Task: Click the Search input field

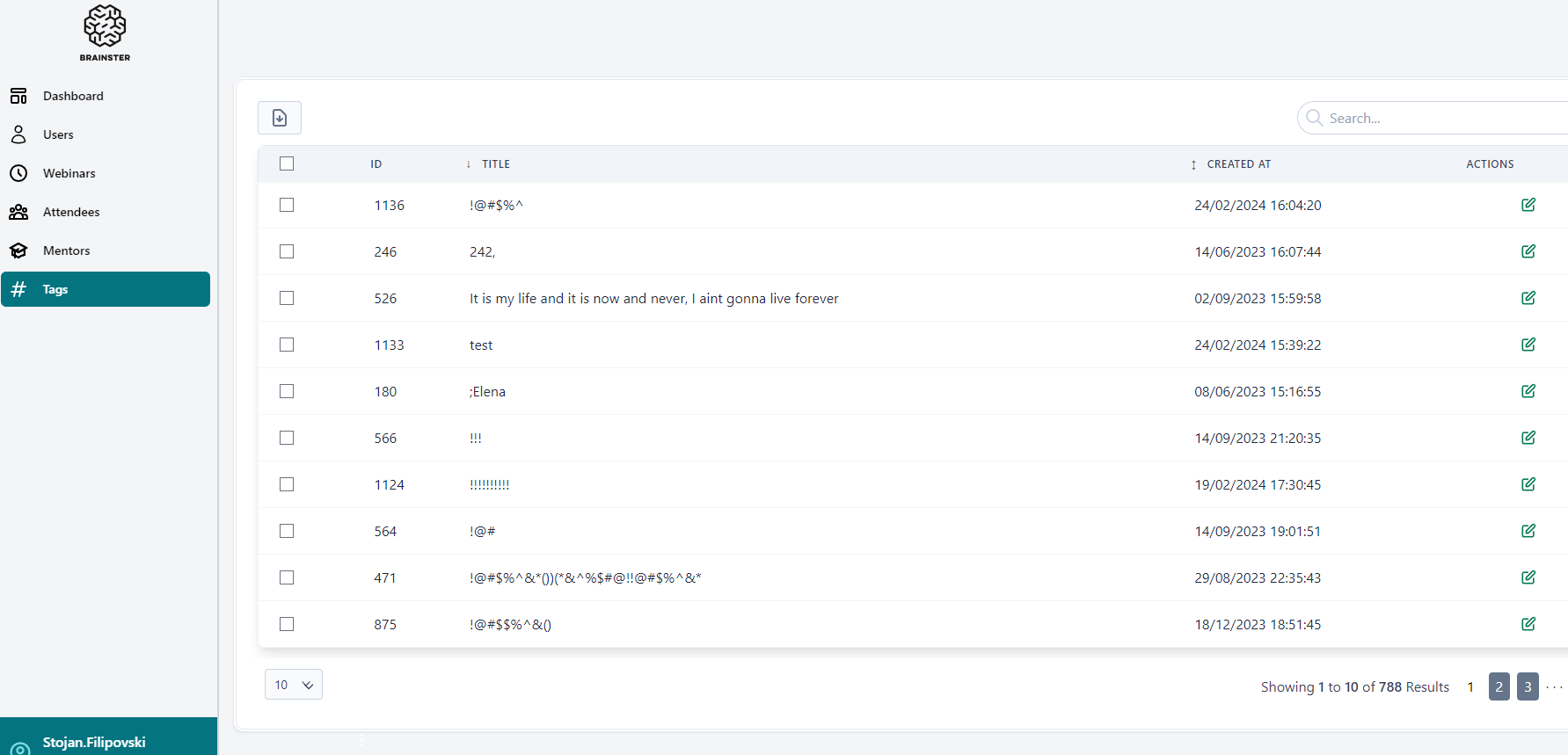Action: click(x=1442, y=118)
